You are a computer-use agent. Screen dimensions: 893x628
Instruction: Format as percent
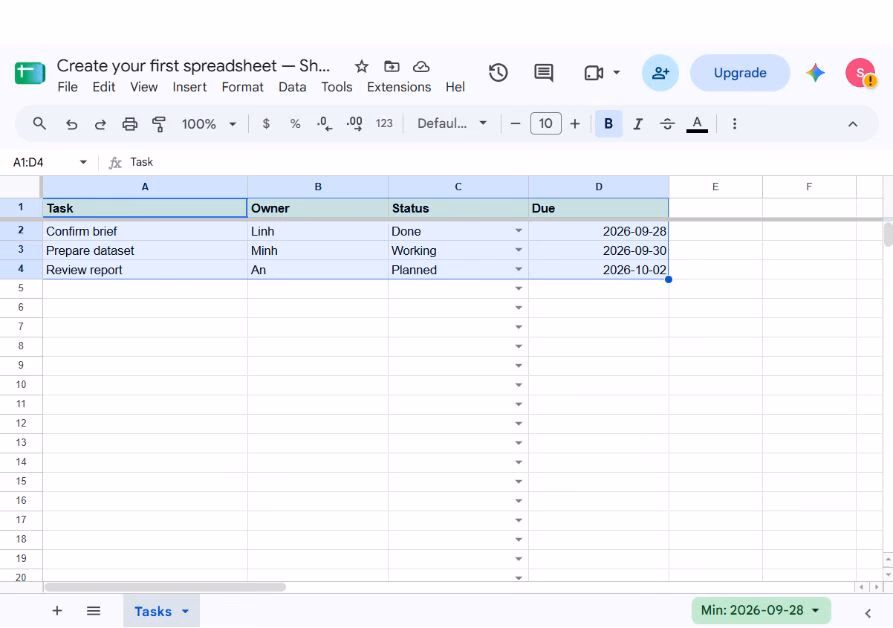click(295, 124)
